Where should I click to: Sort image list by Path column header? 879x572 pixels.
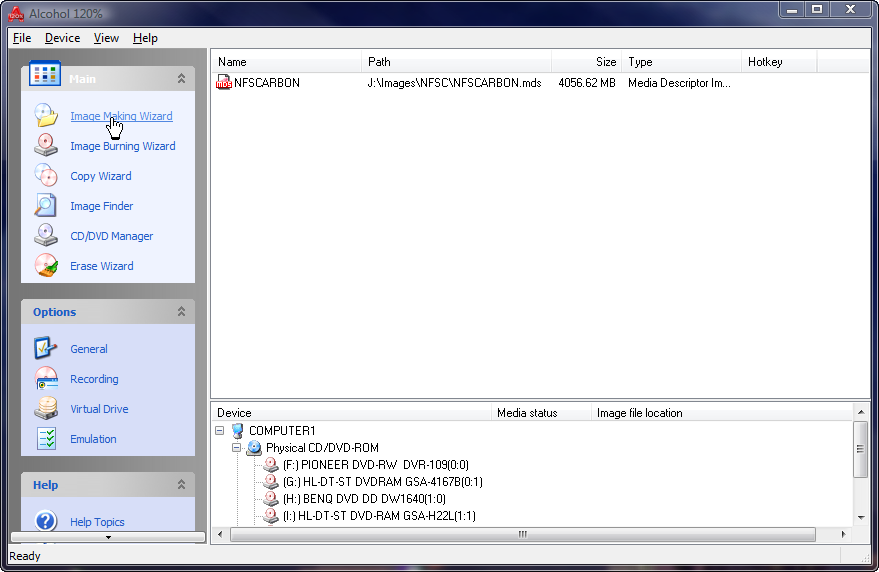(456, 62)
